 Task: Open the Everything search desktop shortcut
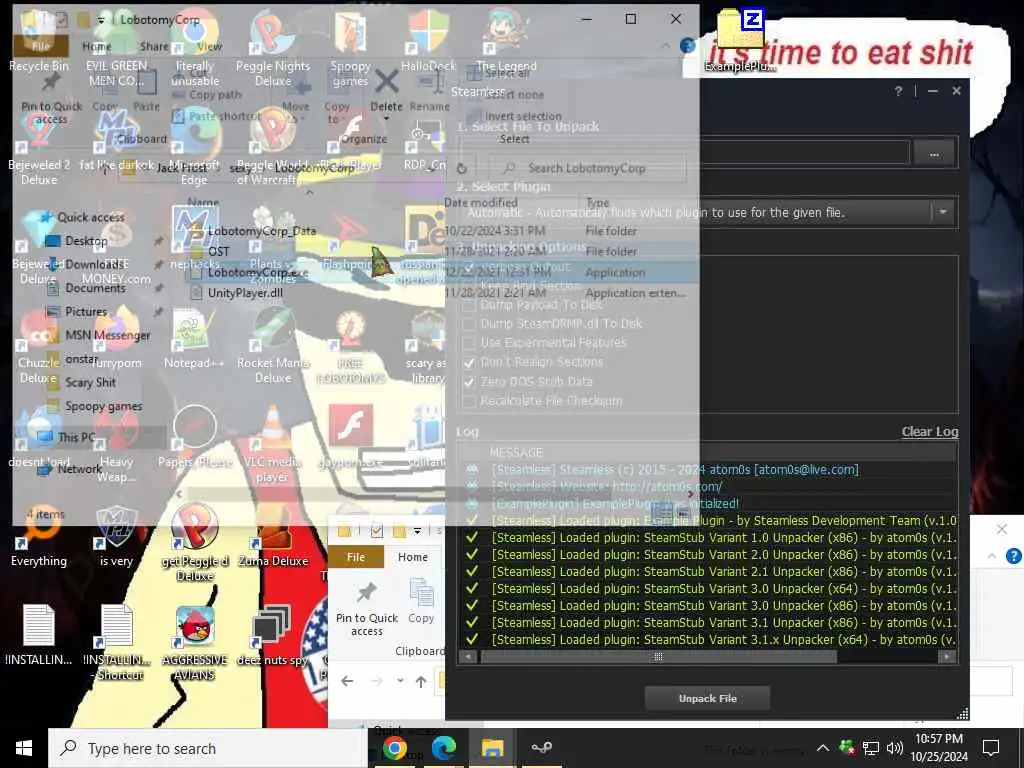(x=39, y=536)
